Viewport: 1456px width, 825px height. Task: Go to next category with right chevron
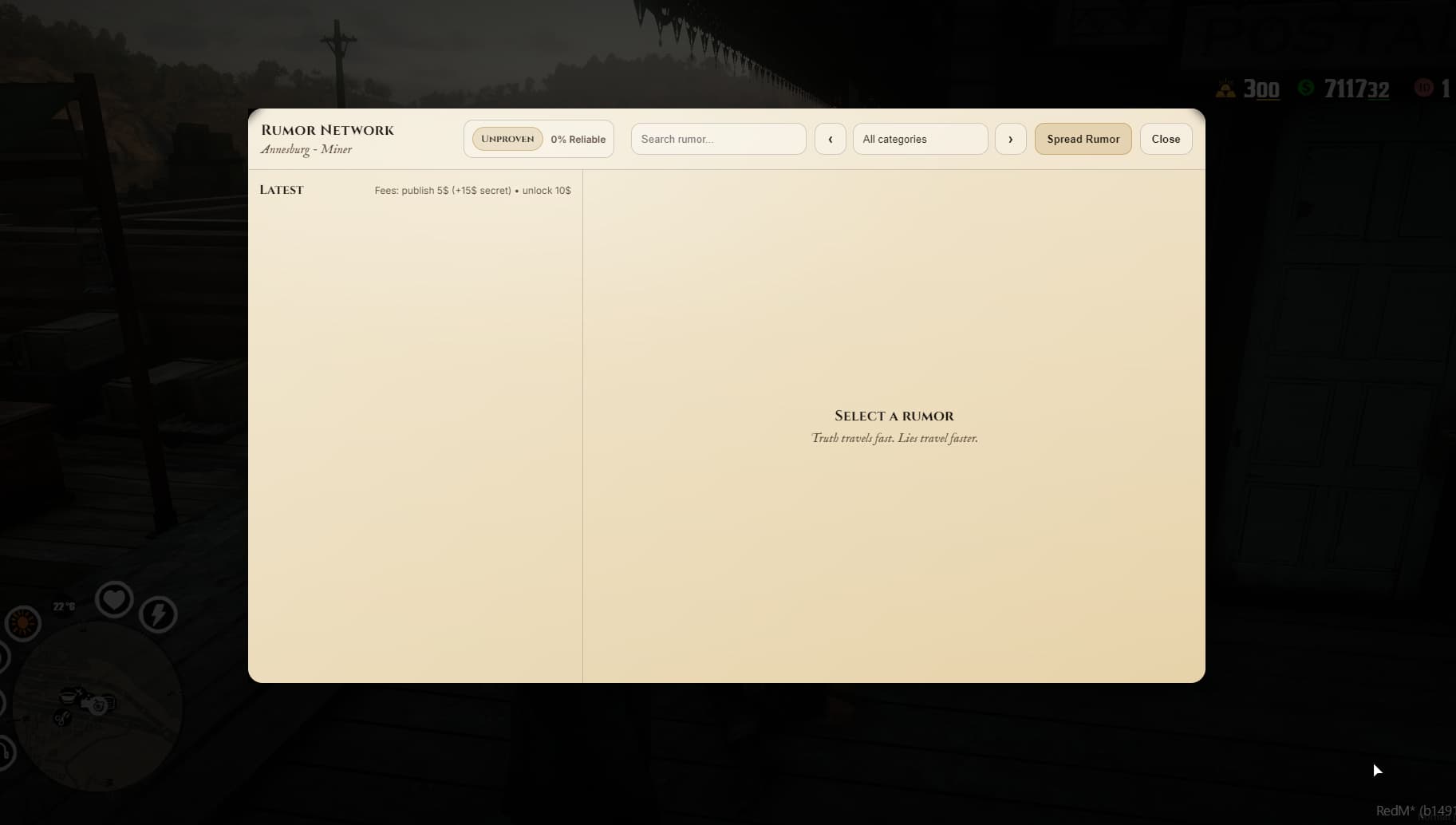click(x=1010, y=139)
